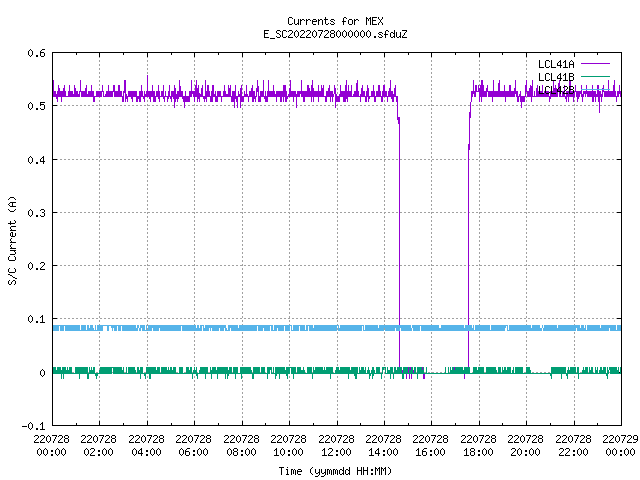
Task: Click the y-axis tick value 0.3
Action: tap(36, 213)
